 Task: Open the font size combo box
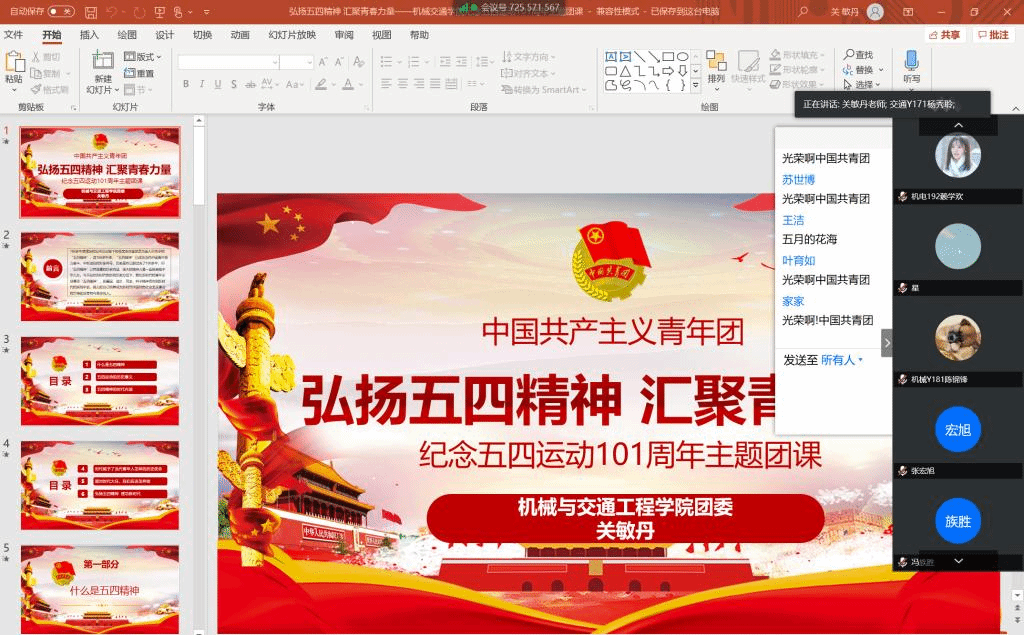[x=297, y=62]
